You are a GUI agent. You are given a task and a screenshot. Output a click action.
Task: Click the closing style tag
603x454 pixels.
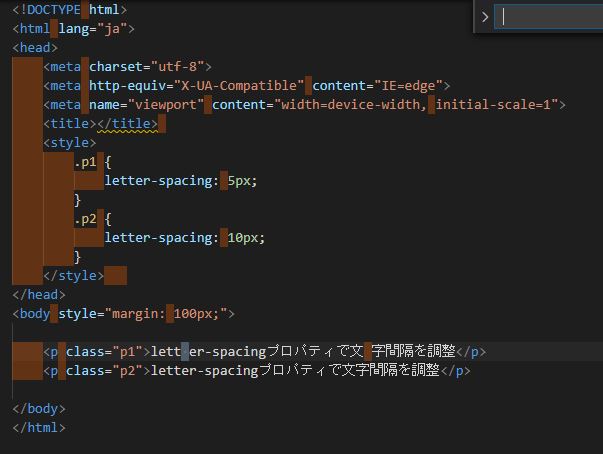73,276
